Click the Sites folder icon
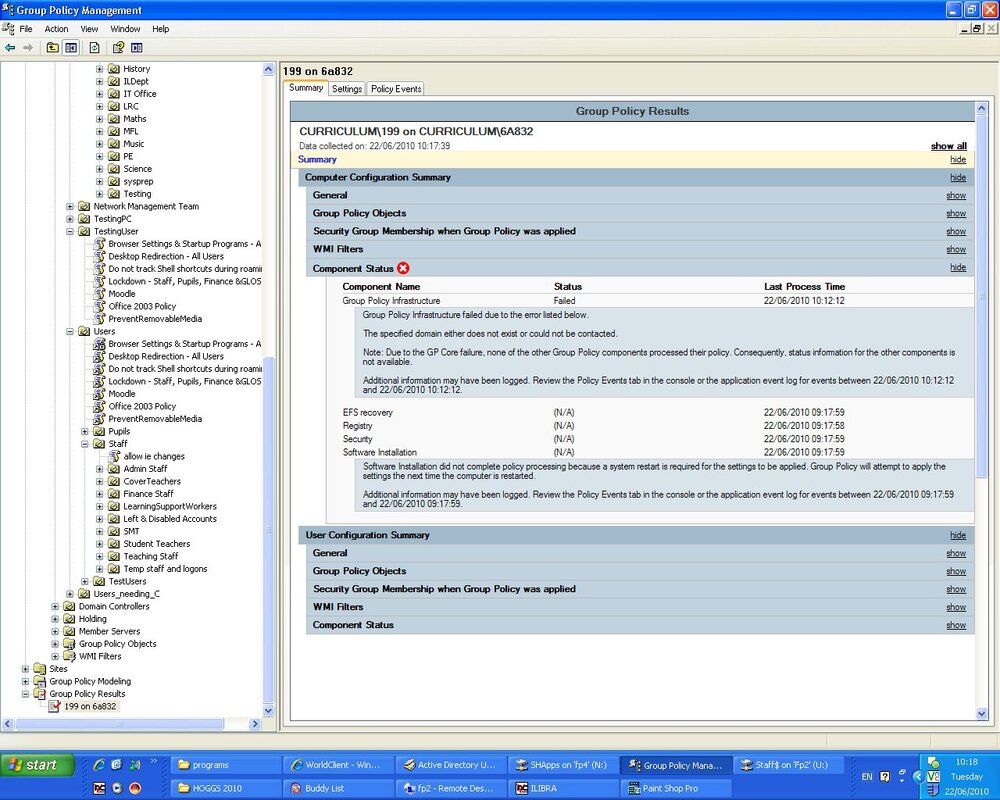 pos(40,669)
